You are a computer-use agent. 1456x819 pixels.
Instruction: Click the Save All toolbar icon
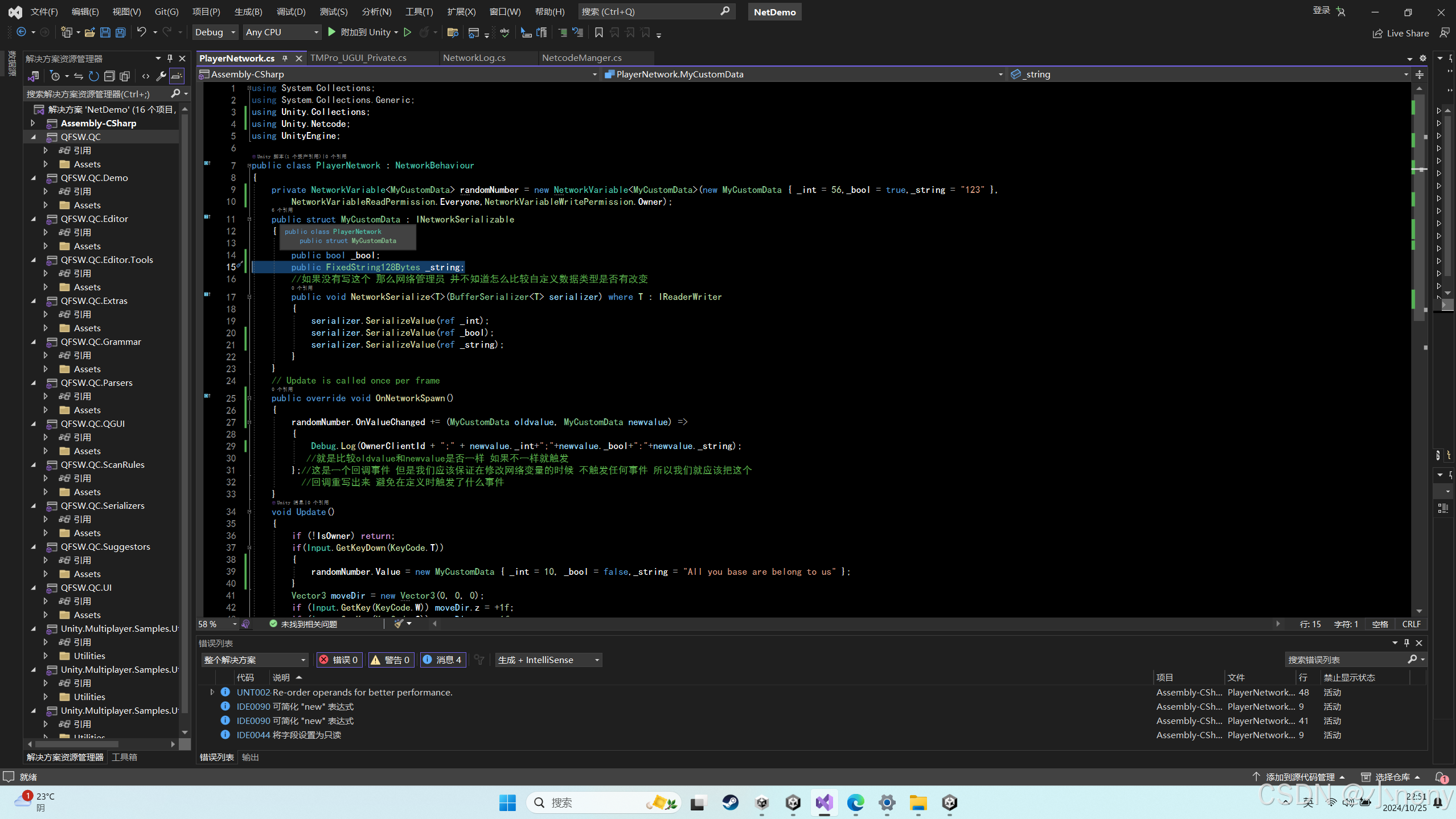pos(120,32)
